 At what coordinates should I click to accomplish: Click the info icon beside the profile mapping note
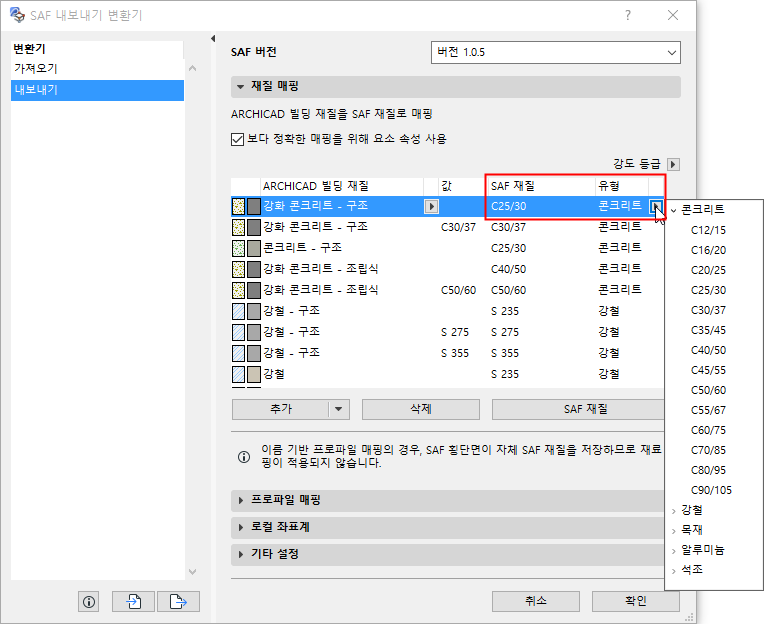pos(244,457)
